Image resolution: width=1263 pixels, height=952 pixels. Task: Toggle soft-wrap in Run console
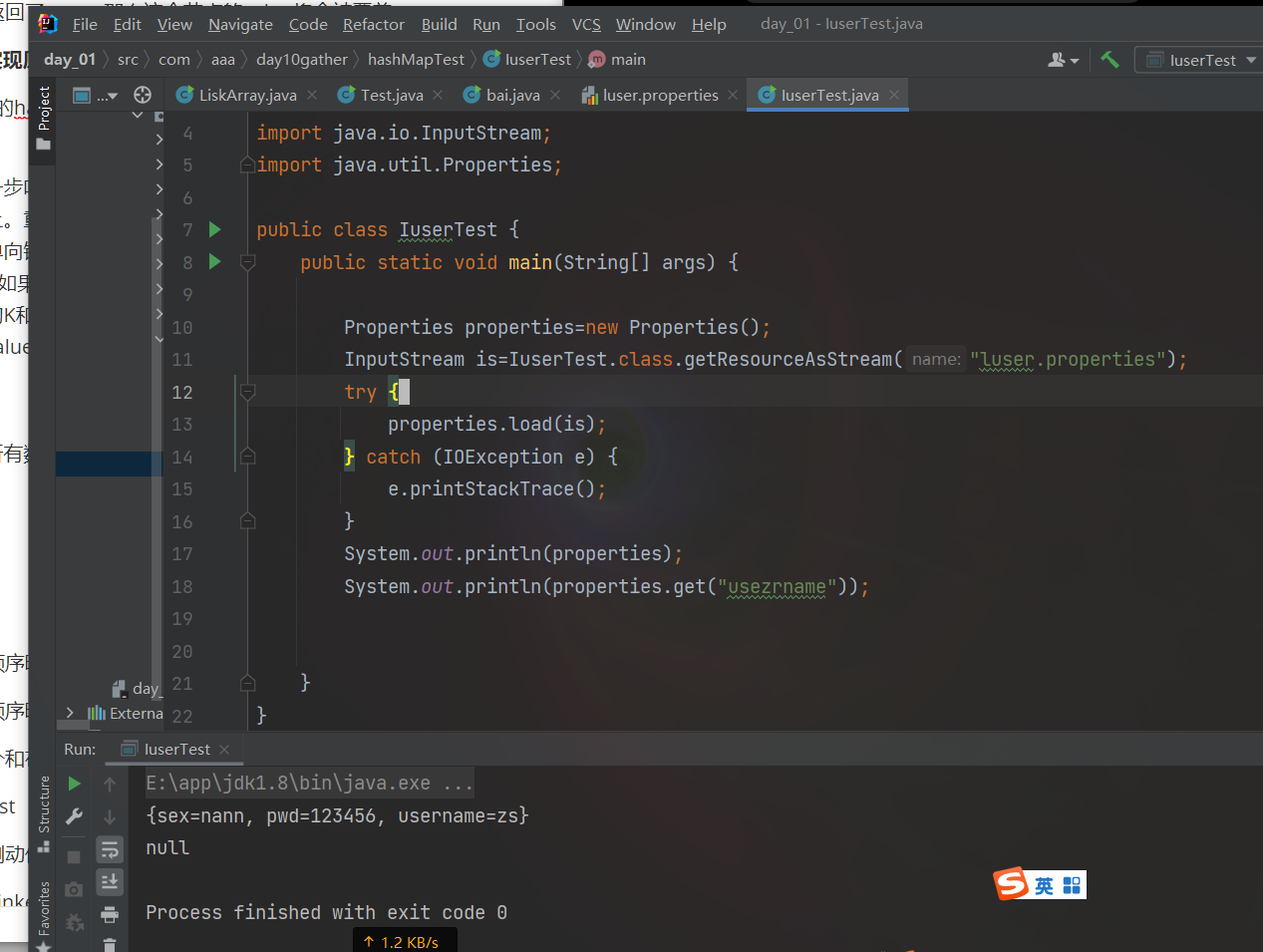(110, 849)
